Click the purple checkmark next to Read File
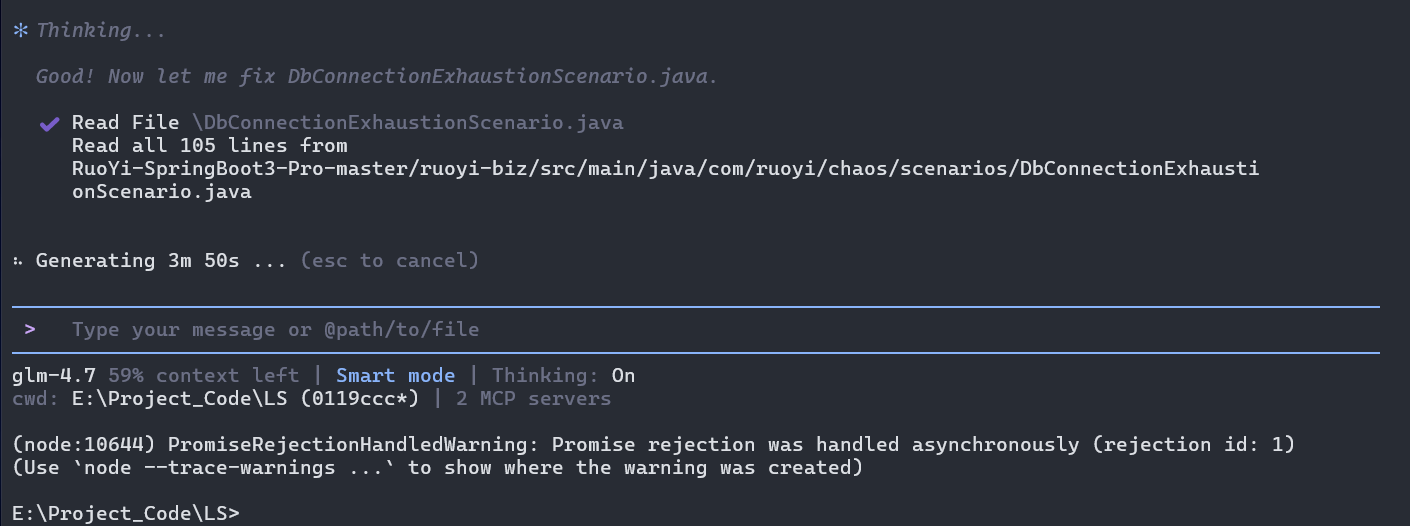1410x526 pixels. (48, 124)
